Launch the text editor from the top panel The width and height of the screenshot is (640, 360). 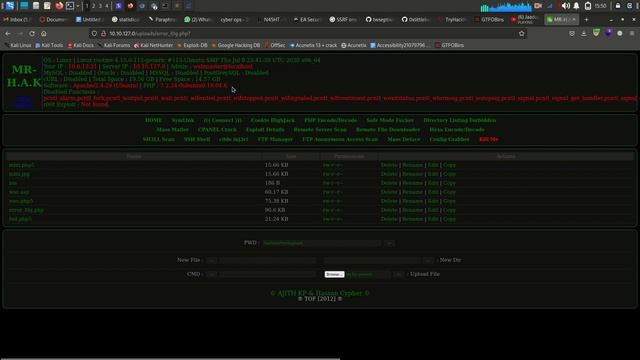pyautogui.click(x=47, y=6)
